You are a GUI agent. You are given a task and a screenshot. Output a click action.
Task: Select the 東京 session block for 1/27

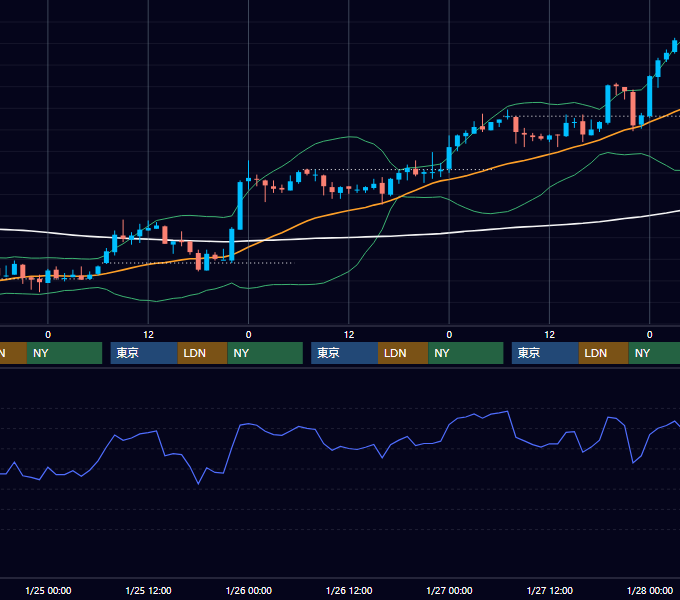tap(545, 353)
